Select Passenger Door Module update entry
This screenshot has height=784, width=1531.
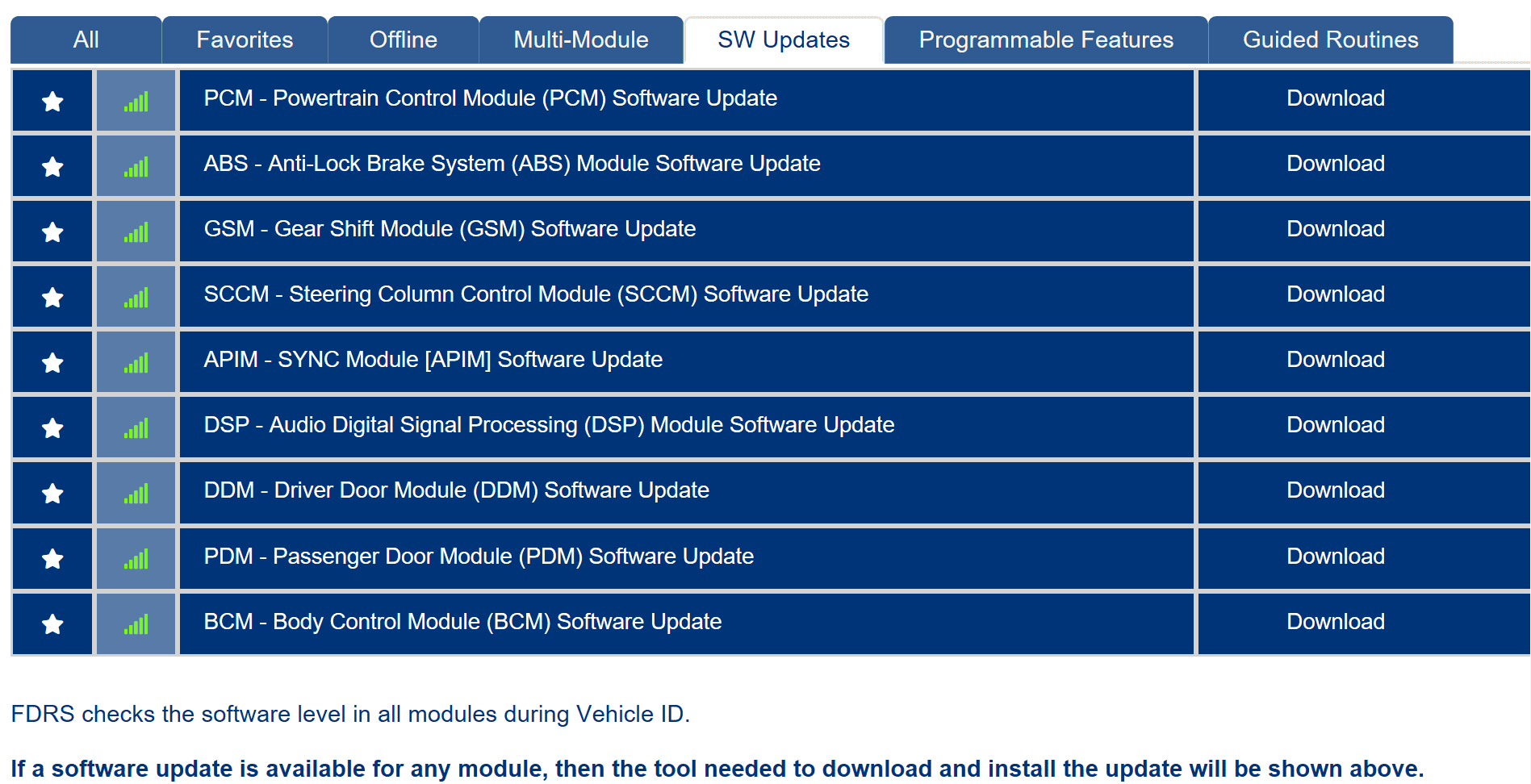479,557
